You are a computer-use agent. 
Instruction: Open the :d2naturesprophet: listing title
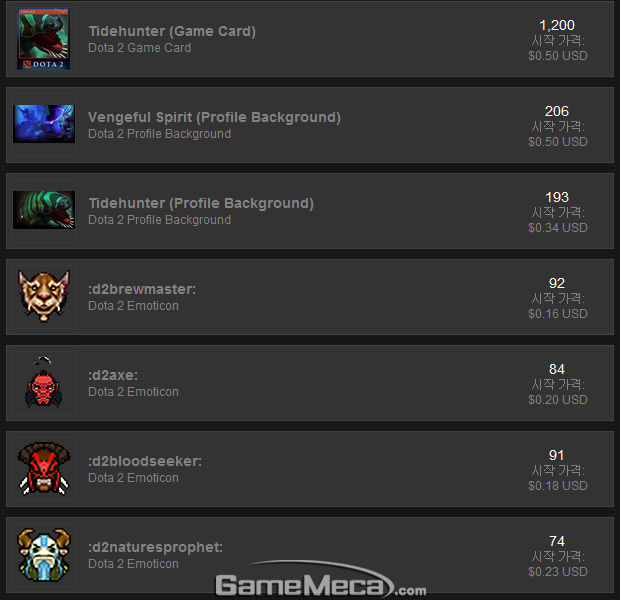(x=155, y=547)
